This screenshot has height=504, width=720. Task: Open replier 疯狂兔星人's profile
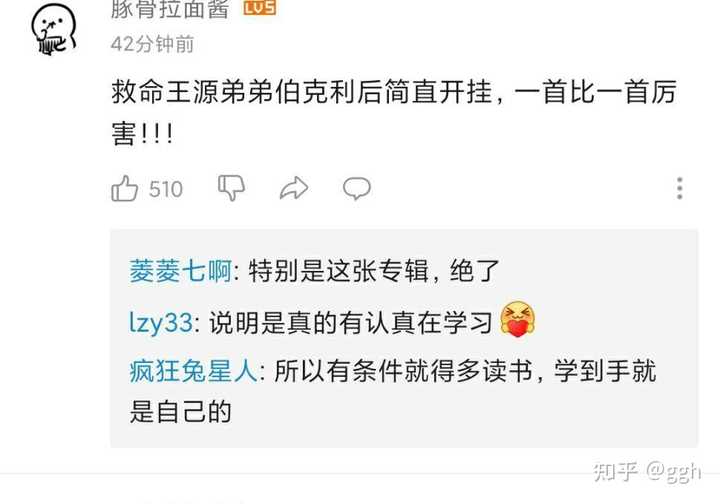[193, 371]
